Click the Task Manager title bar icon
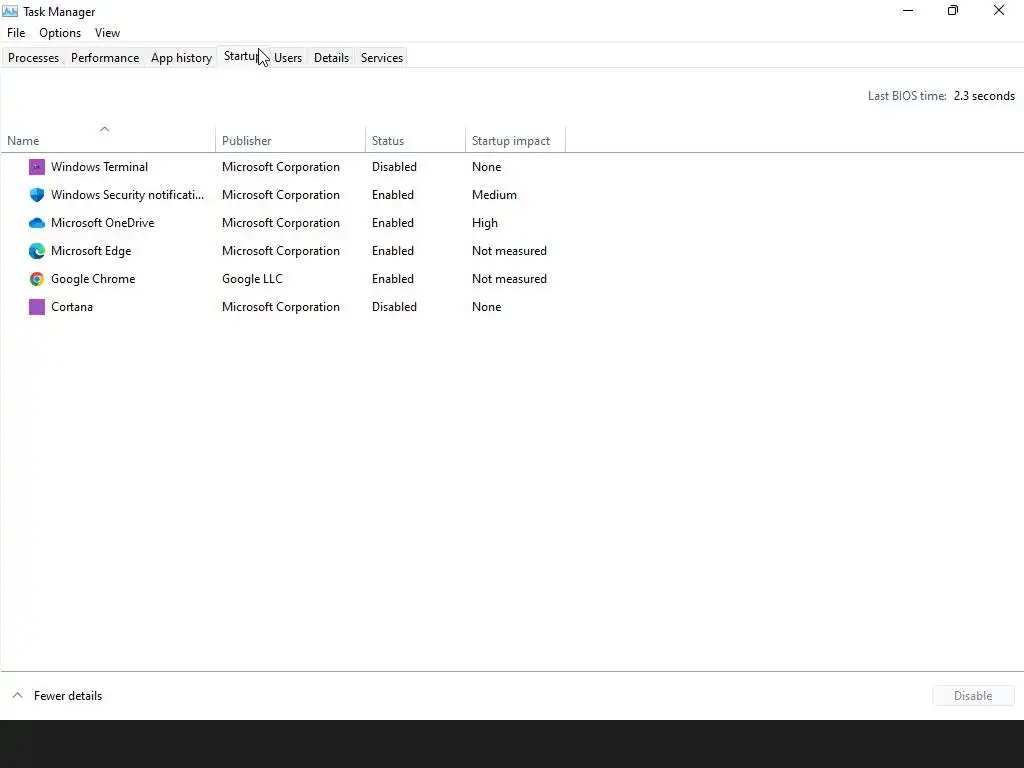This screenshot has height=768, width=1024. [10, 11]
